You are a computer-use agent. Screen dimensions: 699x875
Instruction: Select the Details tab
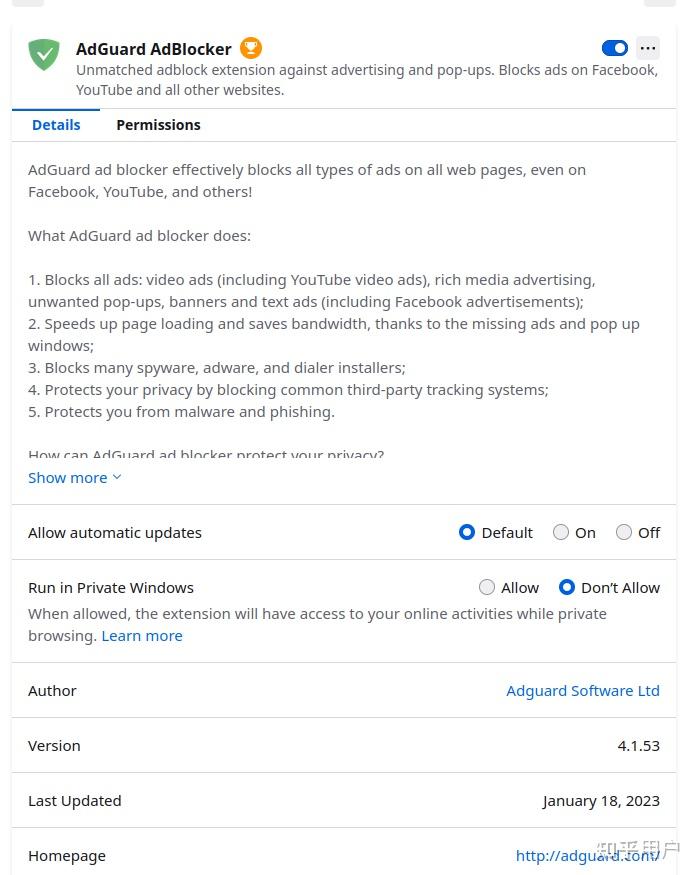[x=56, y=124]
